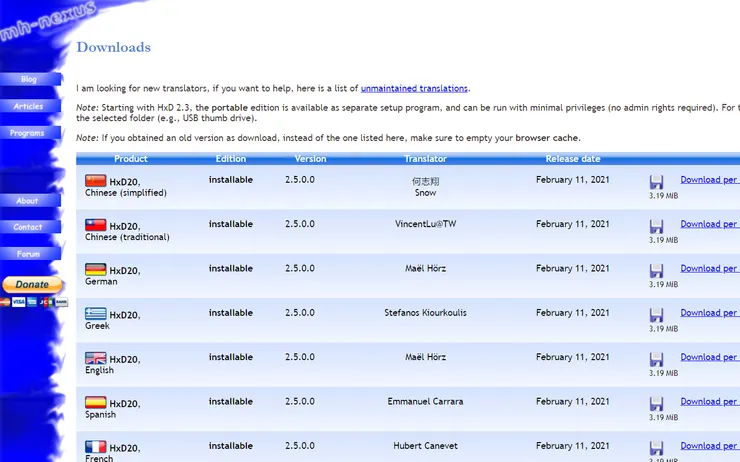
Task: Click 'HxD20, Spanish' product text
Action: pos(113,409)
